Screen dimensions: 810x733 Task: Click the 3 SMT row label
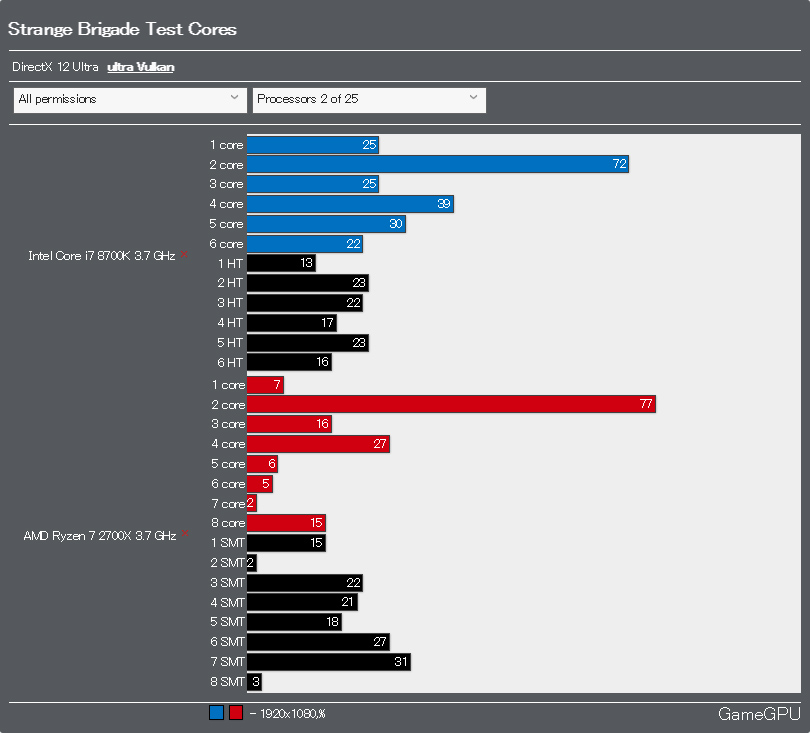click(x=228, y=583)
